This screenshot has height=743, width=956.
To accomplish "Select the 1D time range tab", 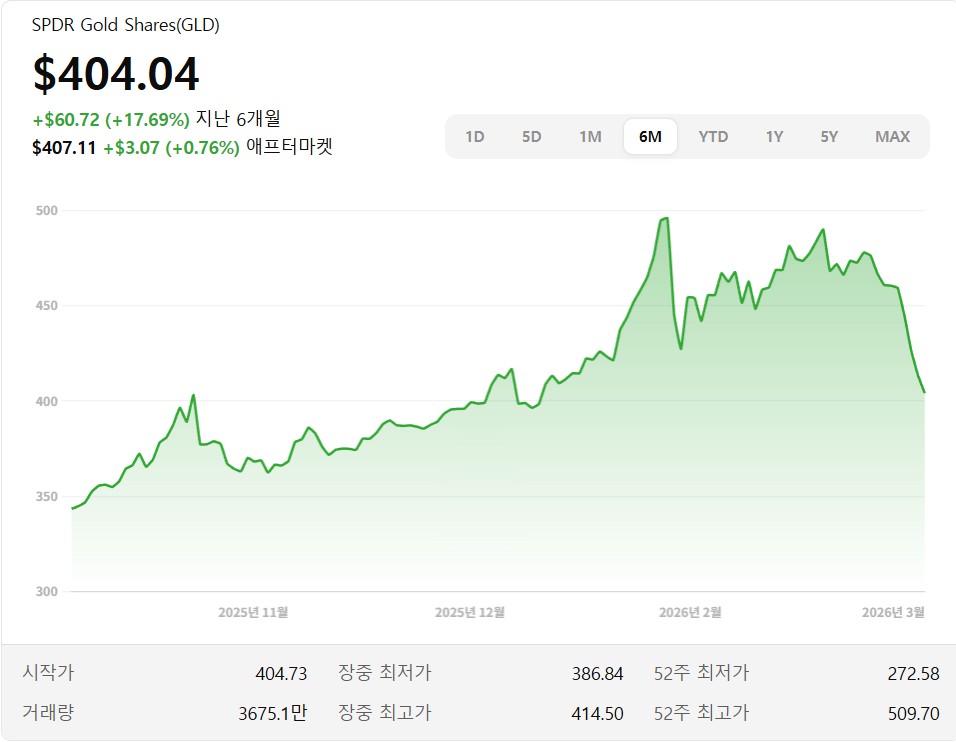I will pyautogui.click(x=474, y=137).
